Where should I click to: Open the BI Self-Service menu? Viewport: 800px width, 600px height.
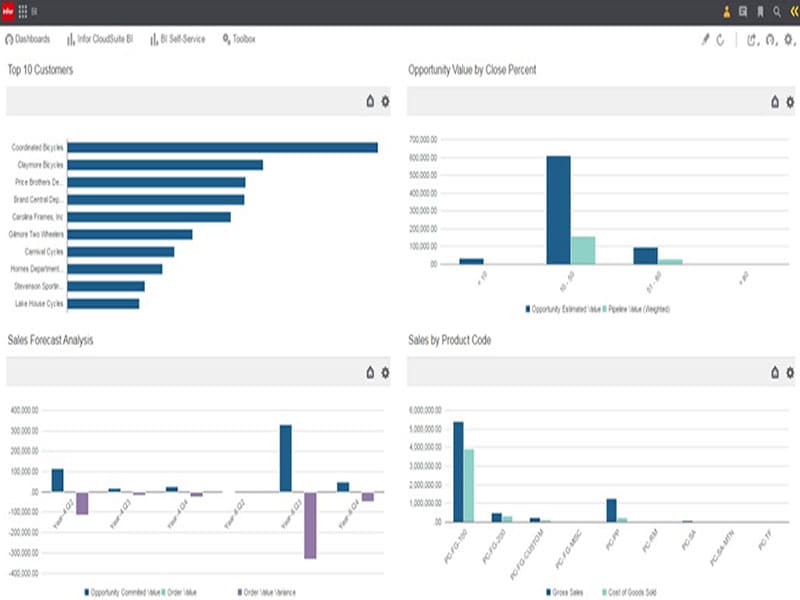[178, 39]
